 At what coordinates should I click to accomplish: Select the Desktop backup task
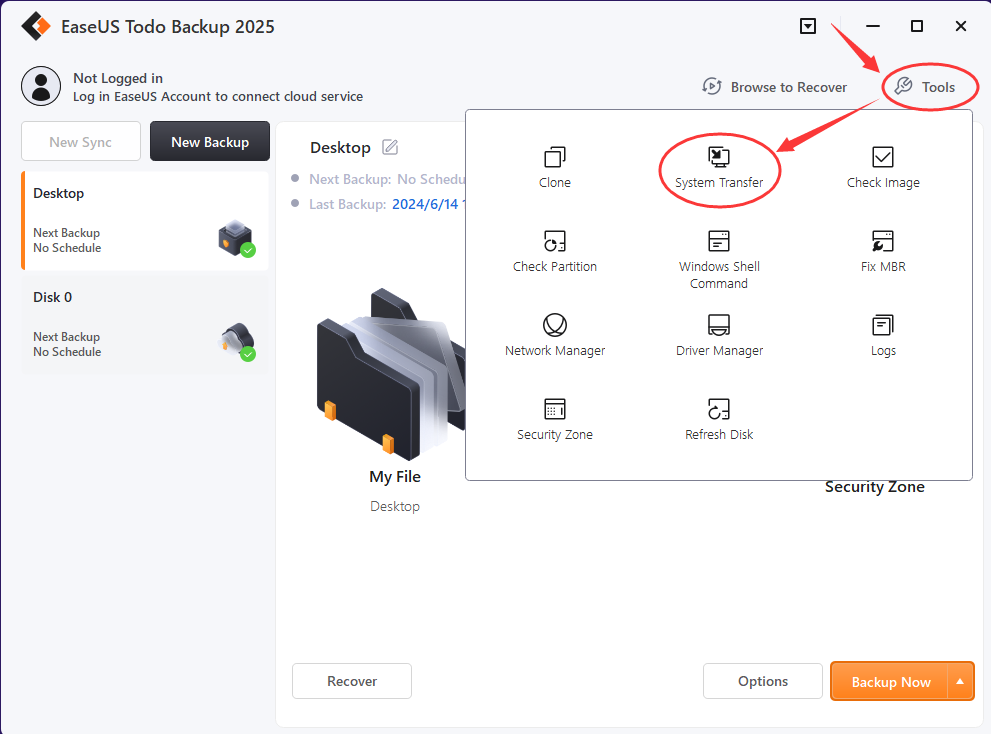click(145, 221)
